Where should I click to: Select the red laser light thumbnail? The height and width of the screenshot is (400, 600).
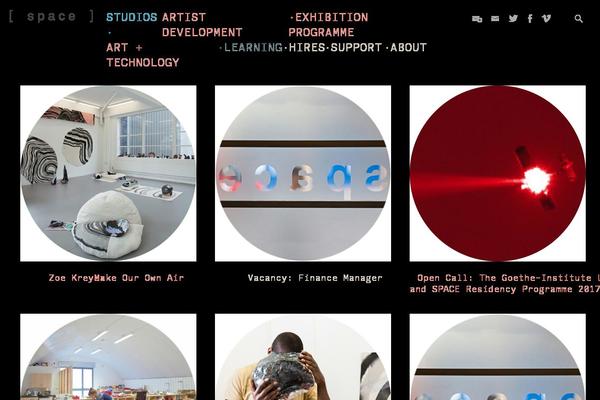pyautogui.click(x=497, y=173)
